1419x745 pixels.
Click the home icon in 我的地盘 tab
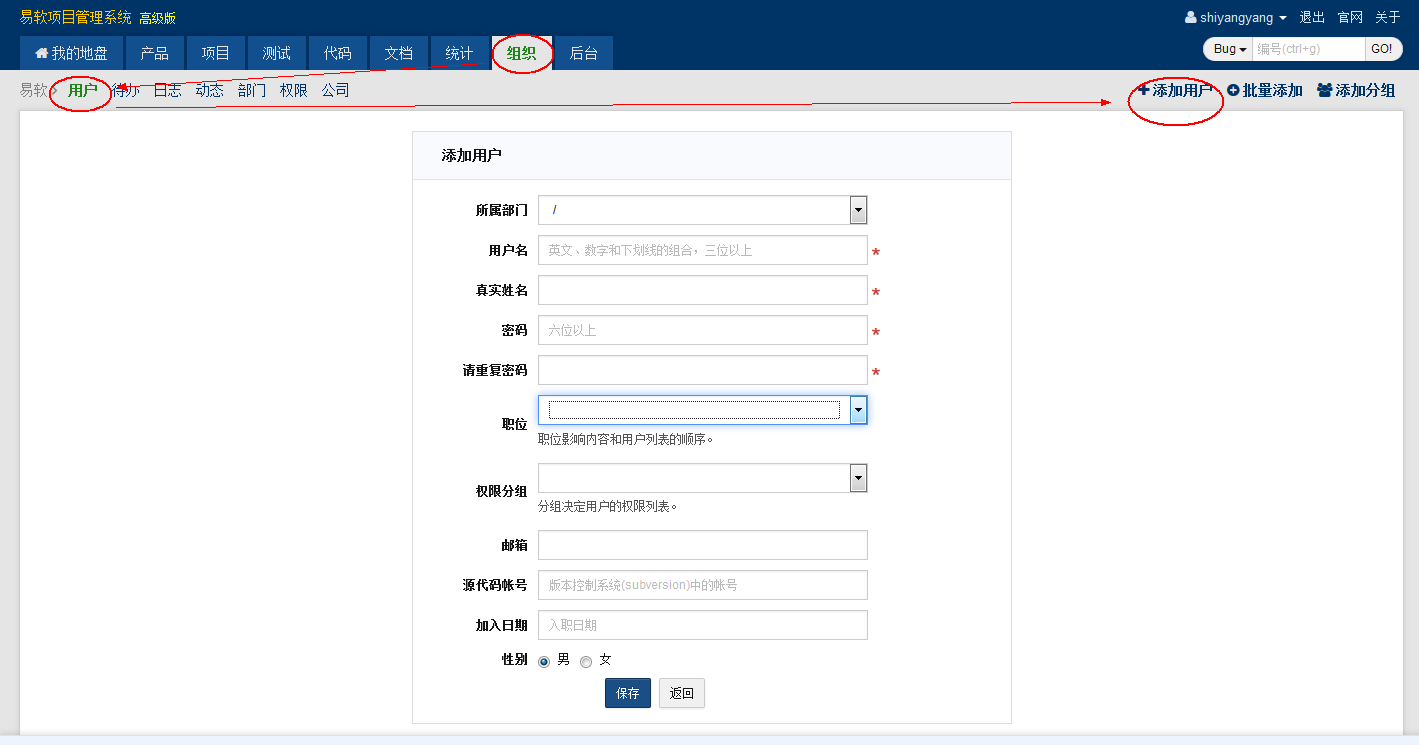41,53
